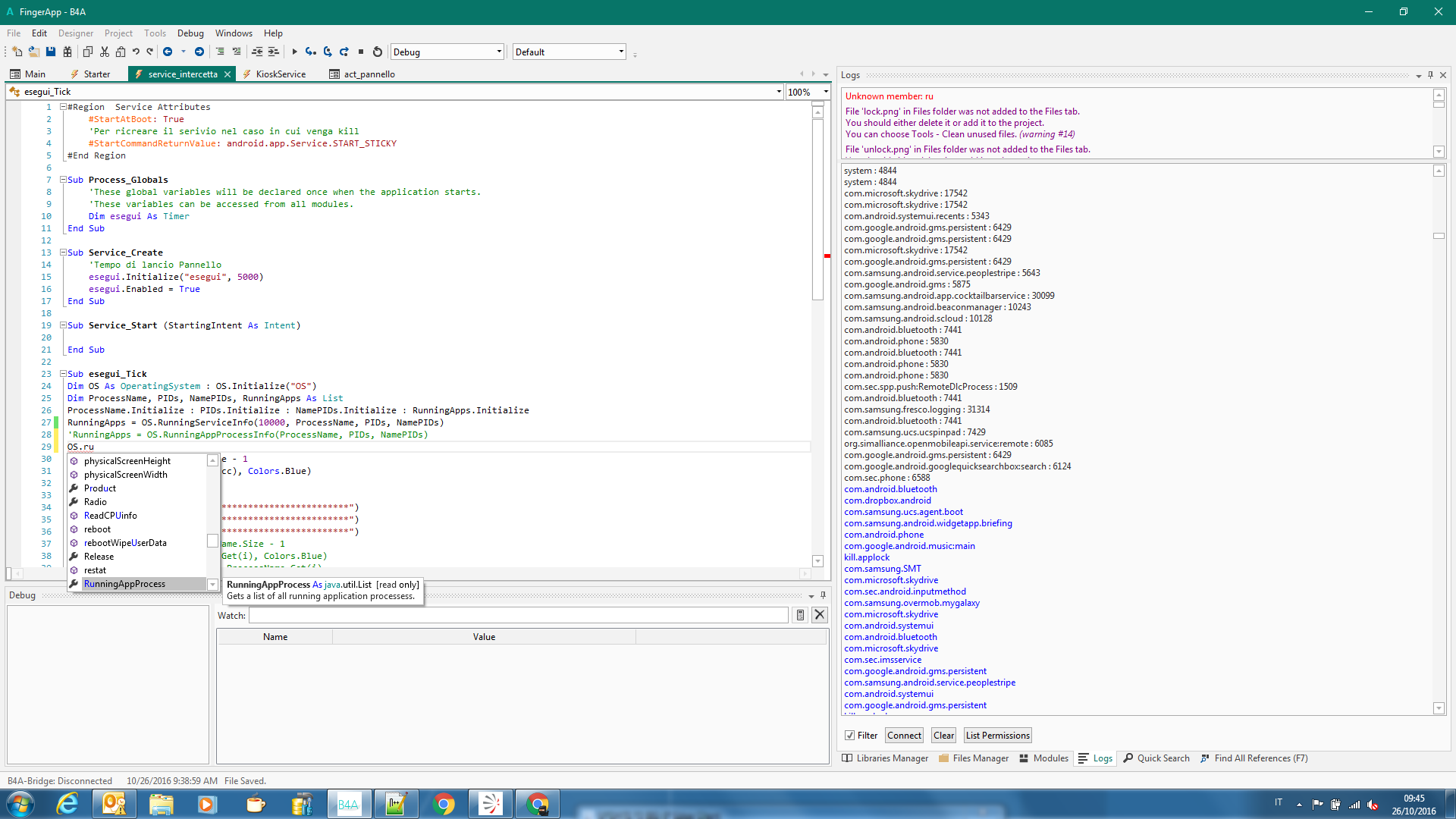Click the New file toolbar icon
The image size is (1456, 819).
point(17,52)
